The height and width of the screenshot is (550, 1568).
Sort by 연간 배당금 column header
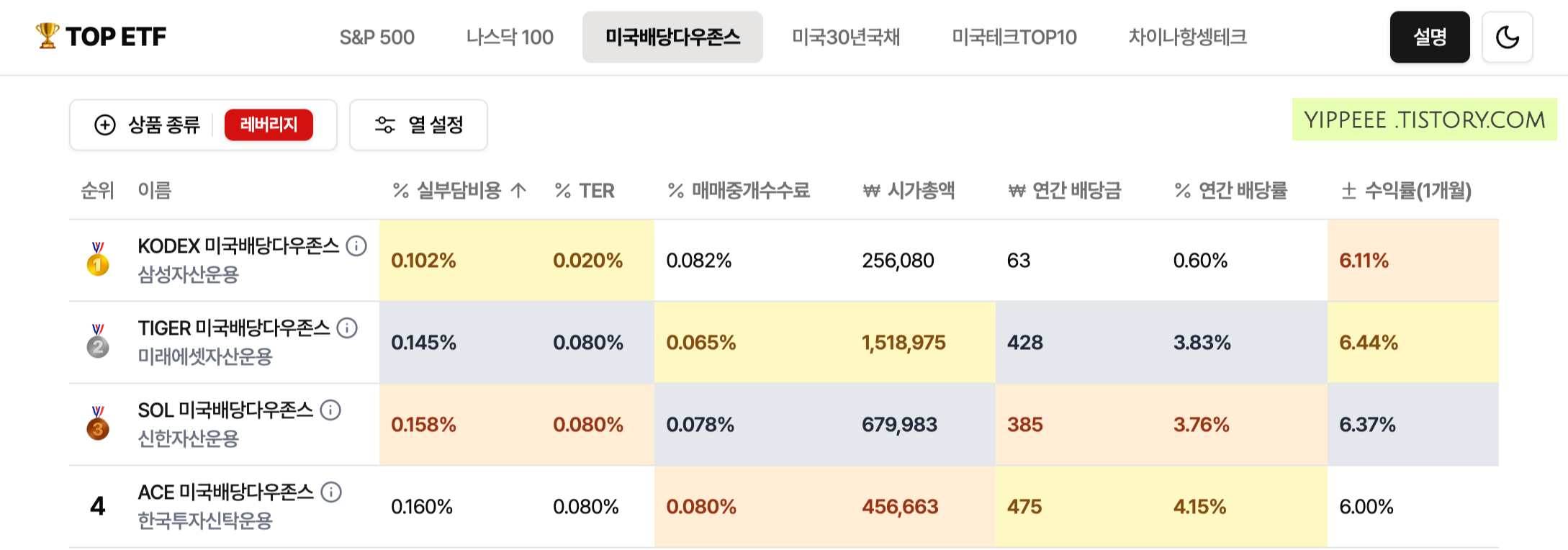[1064, 190]
